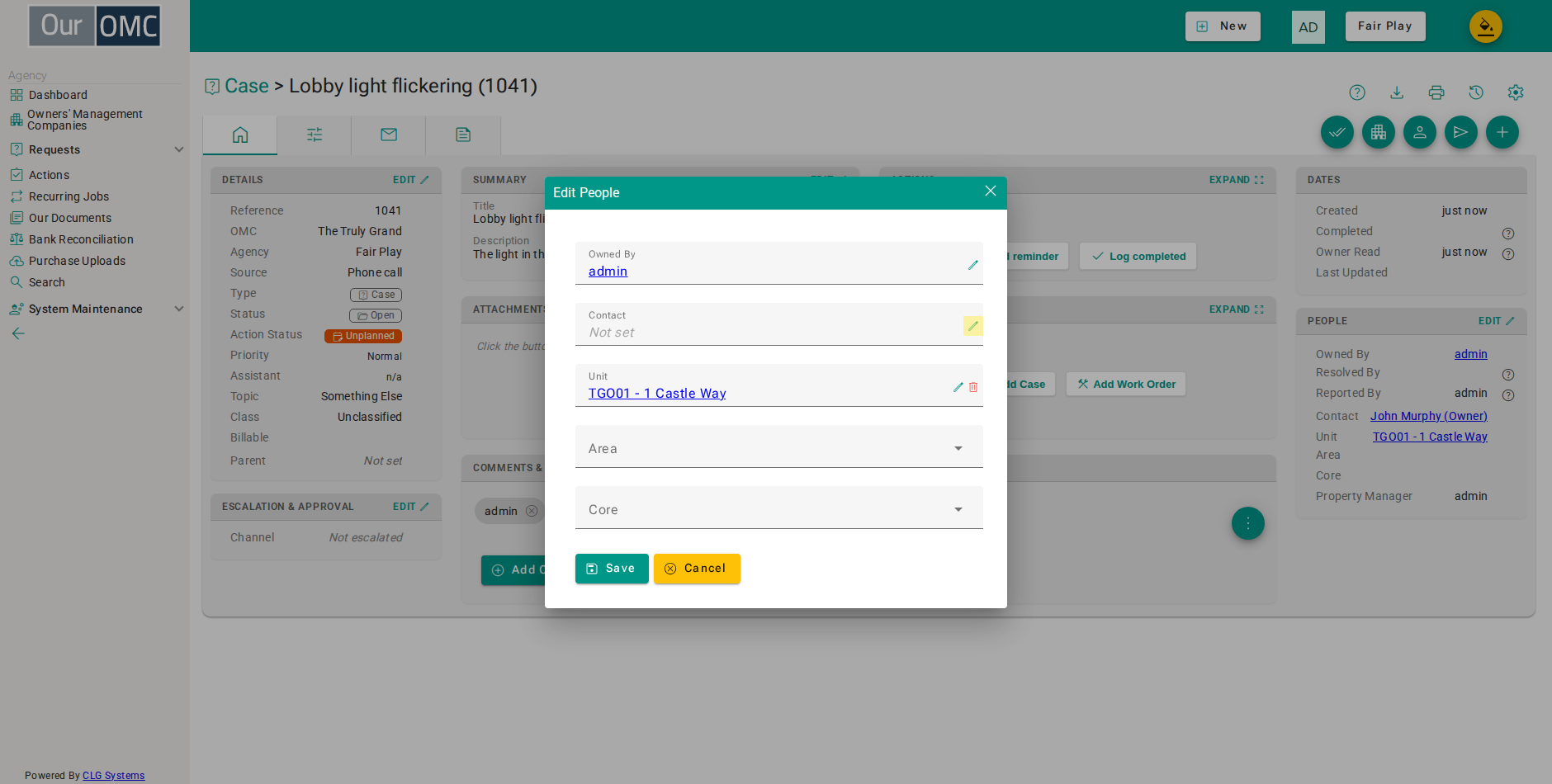This screenshot has width=1552, height=784.
Task: Click the New button in top bar
Action: point(1223,26)
